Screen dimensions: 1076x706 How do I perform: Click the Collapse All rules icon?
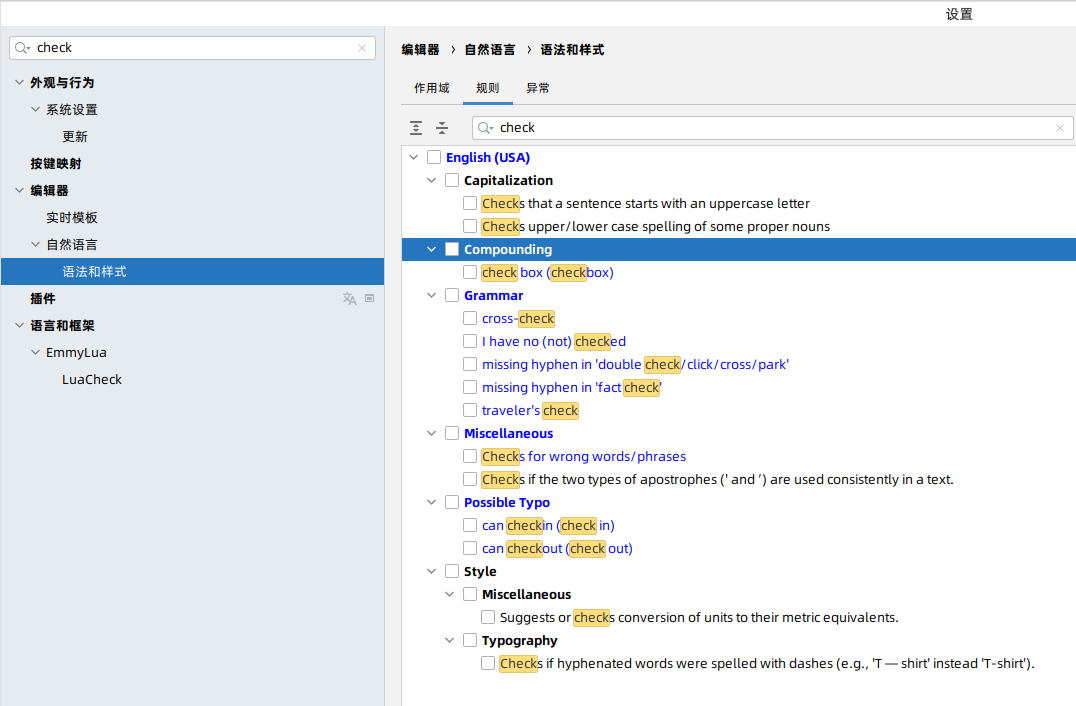[x=442, y=128]
